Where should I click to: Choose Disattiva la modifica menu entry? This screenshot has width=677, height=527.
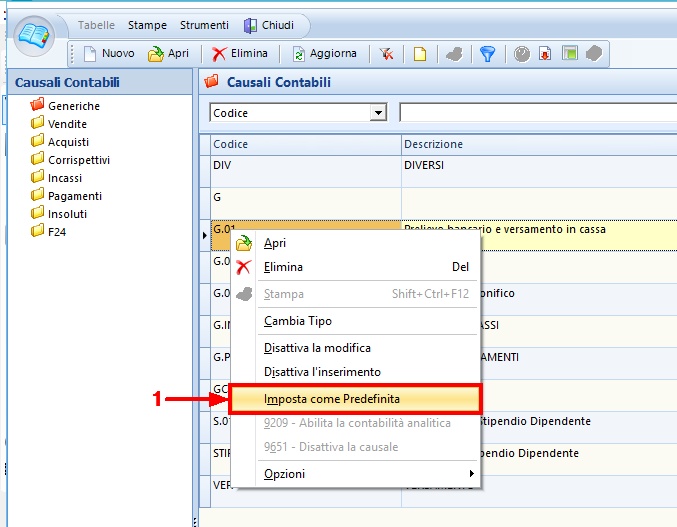point(317,348)
